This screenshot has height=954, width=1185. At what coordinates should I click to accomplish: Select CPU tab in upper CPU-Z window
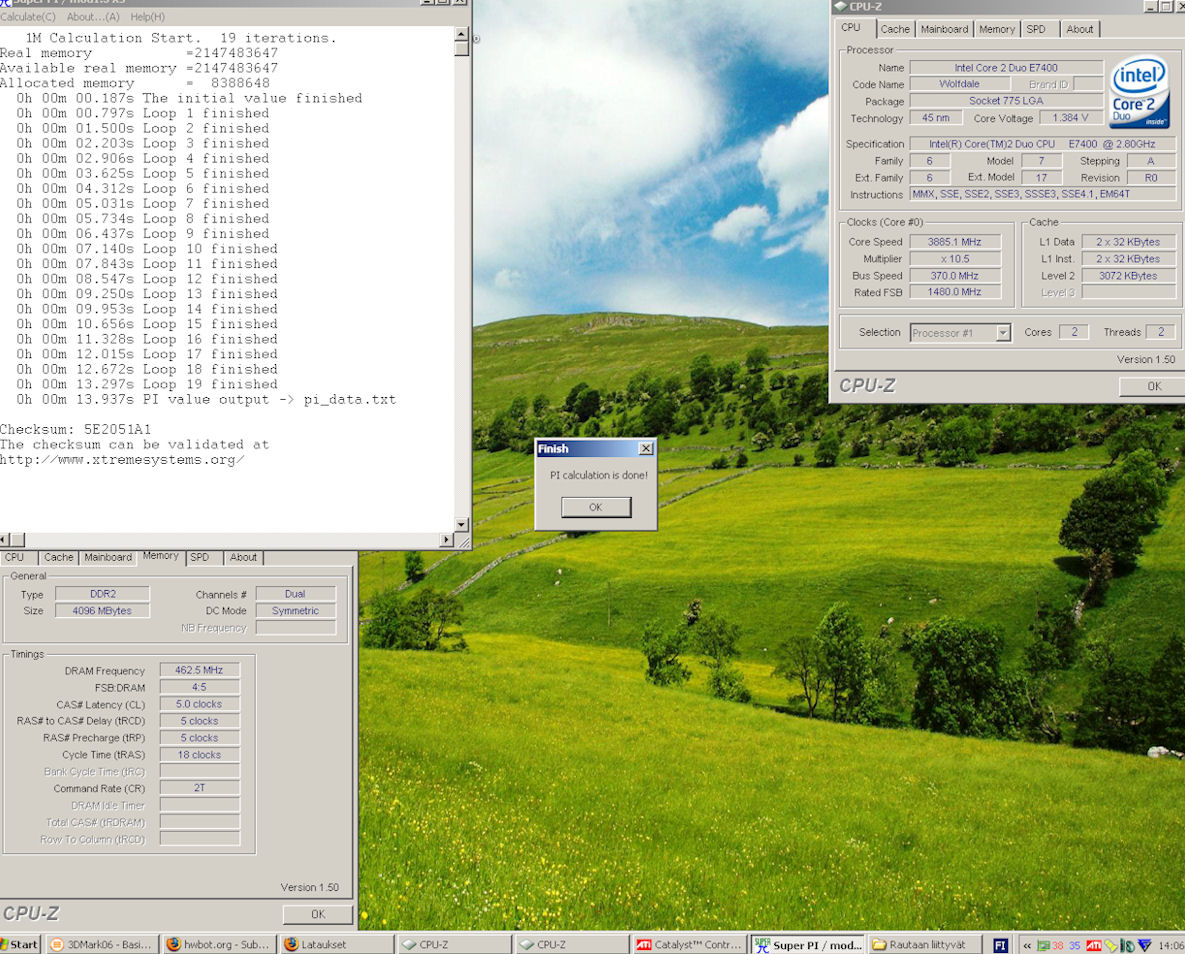851,27
